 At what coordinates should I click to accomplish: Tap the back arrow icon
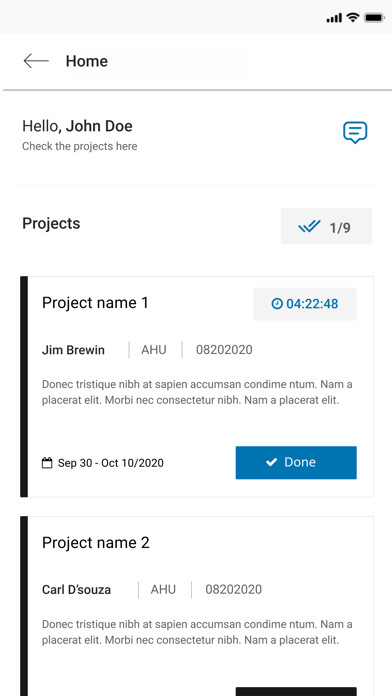pyautogui.click(x=36, y=61)
